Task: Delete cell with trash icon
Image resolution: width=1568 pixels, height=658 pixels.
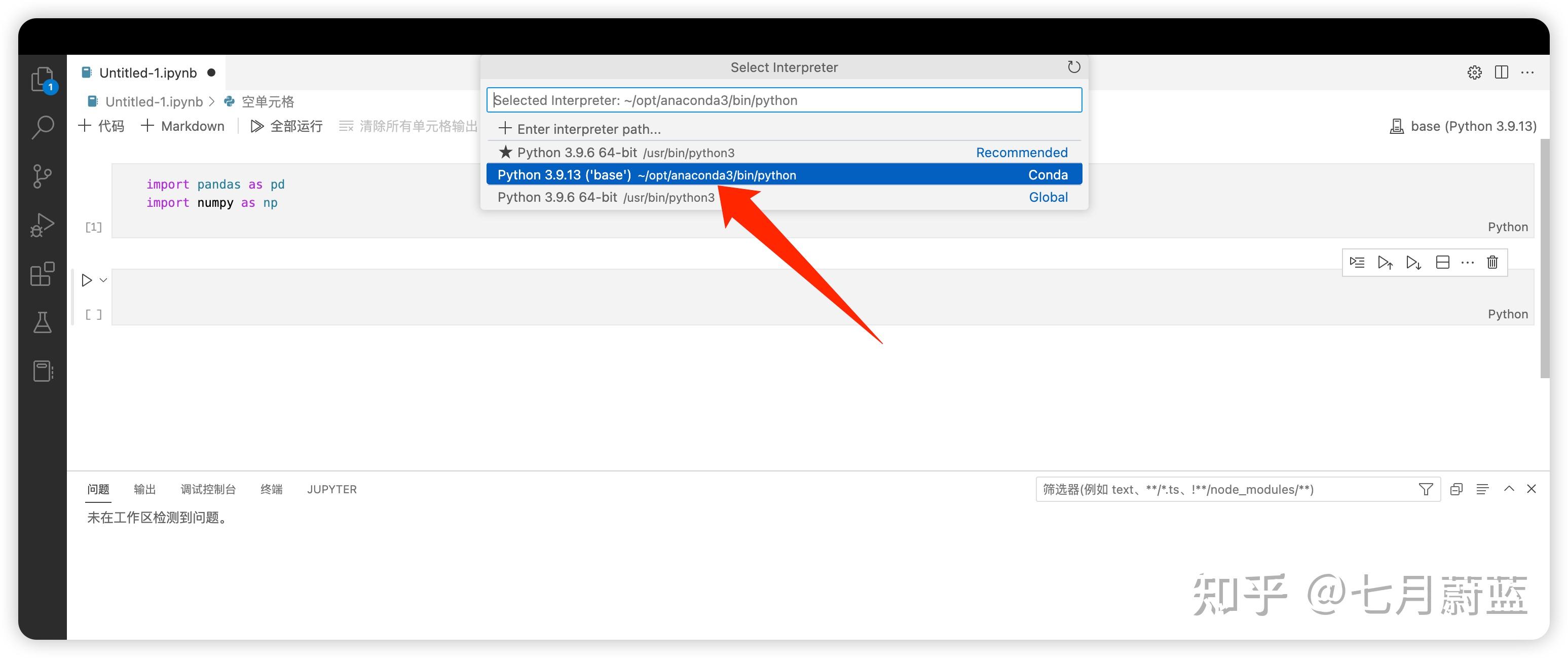Action: 1492,263
